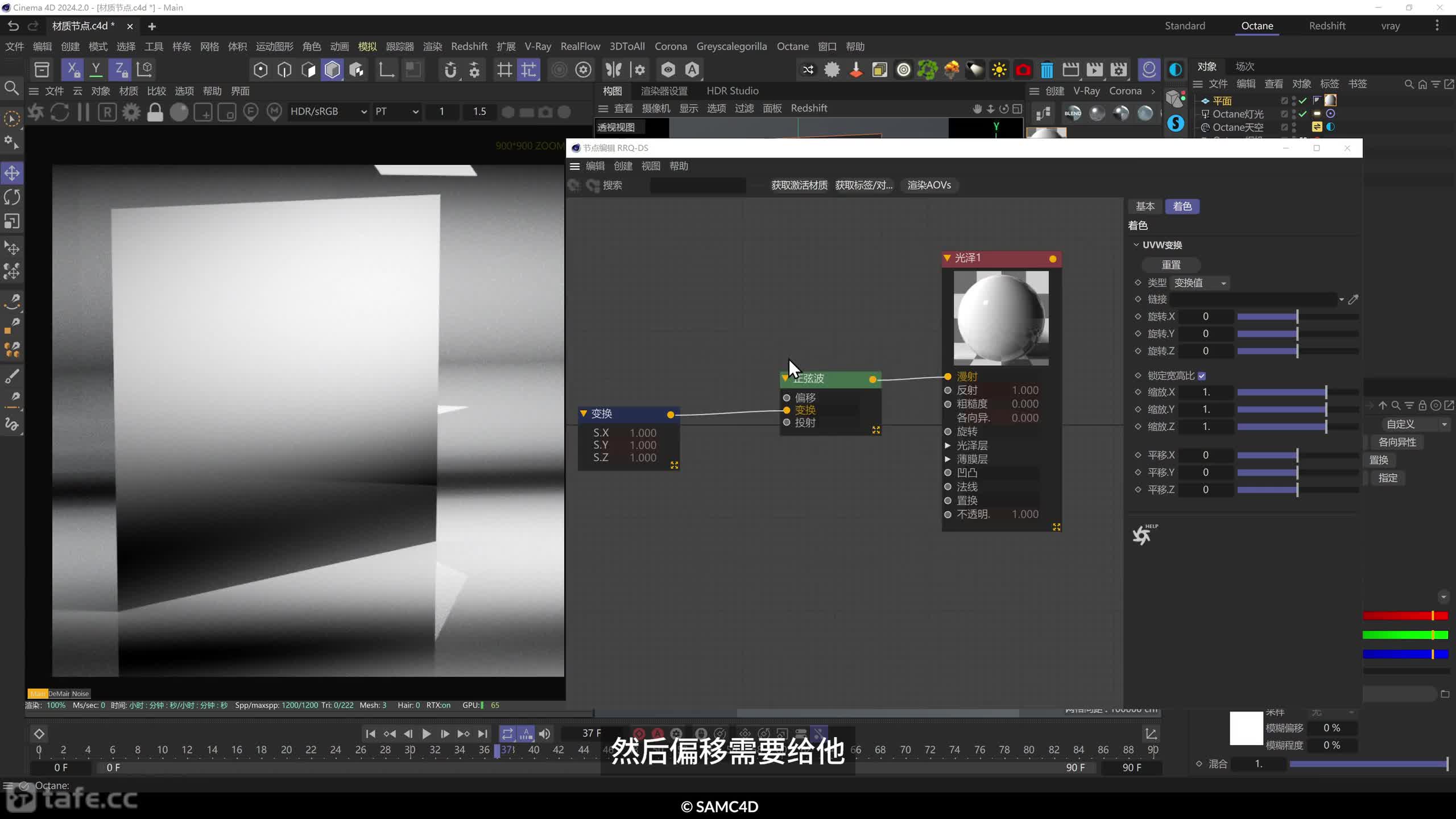Image resolution: width=1456 pixels, height=819 pixels.
Task: Expand the 薄膜层 entry in 光泽1 node
Action: coord(948,459)
